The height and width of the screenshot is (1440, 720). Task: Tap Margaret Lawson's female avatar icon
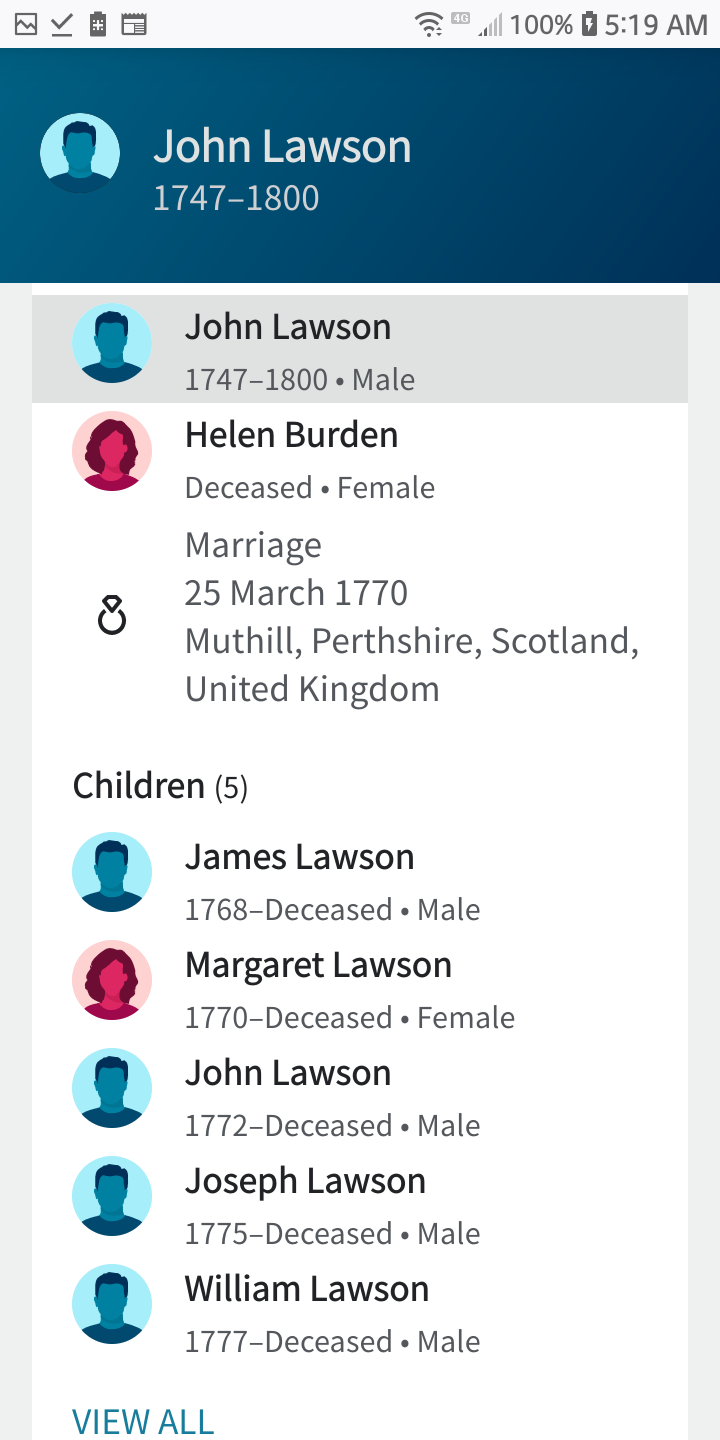112,980
